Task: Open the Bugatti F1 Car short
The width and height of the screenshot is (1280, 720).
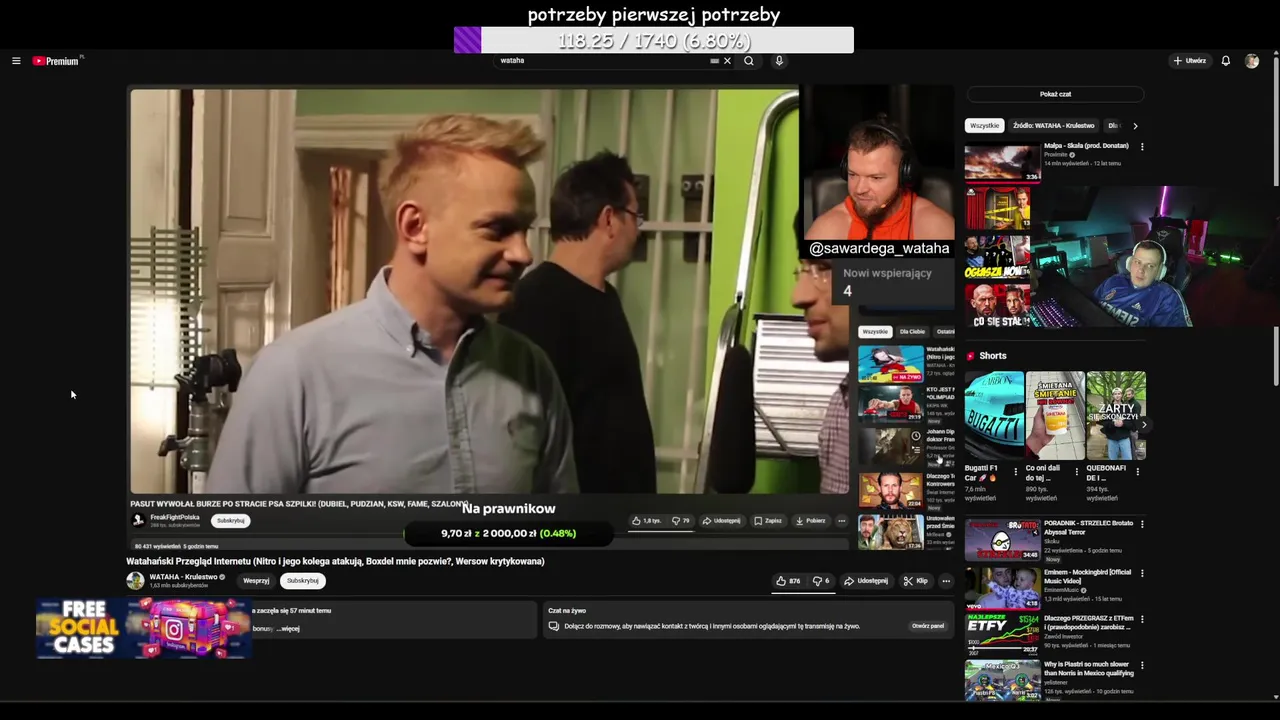Action: pyautogui.click(x=994, y=416)
